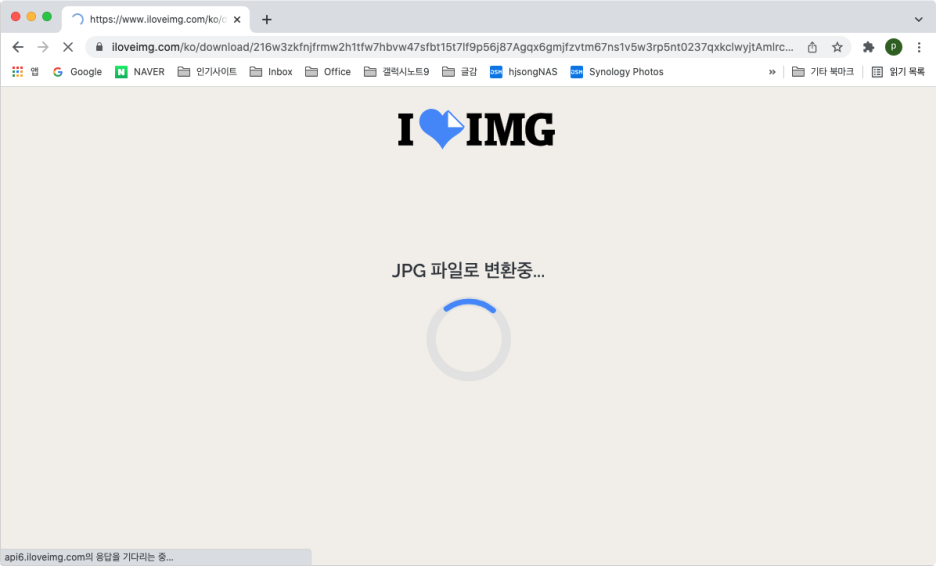Open the 글감 bookmark folder
The width and height of the screenshot is (936, 566).
(460, 72)
